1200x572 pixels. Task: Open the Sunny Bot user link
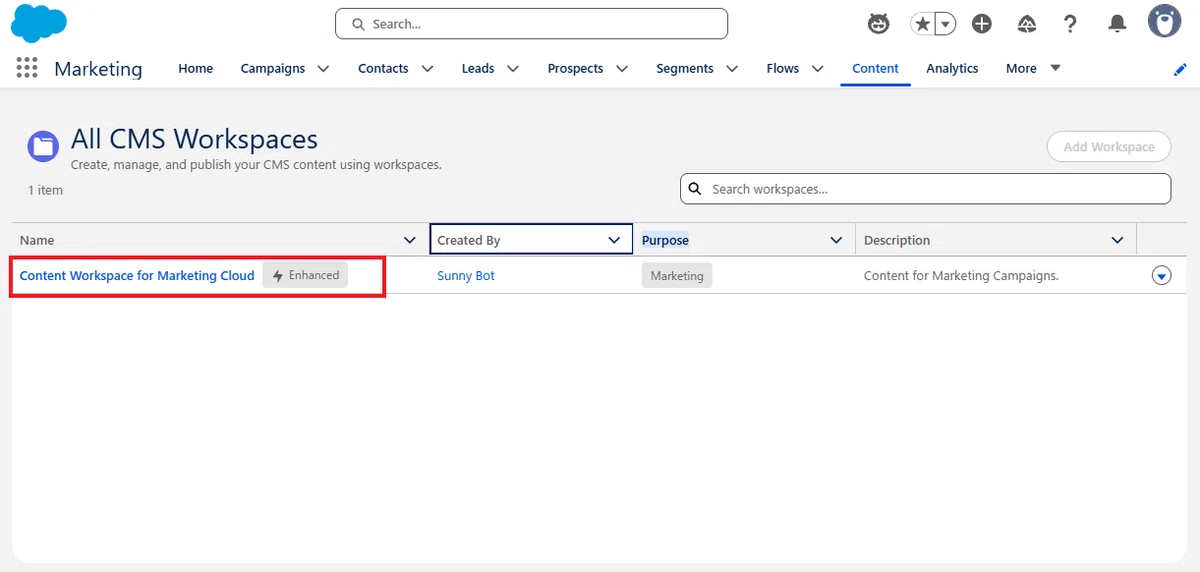466,275
